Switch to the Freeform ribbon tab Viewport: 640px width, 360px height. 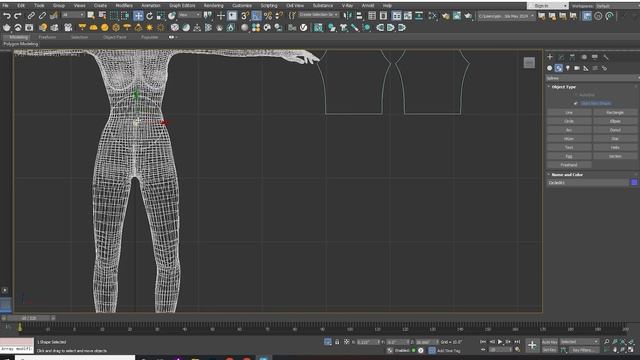coord(47,37)
